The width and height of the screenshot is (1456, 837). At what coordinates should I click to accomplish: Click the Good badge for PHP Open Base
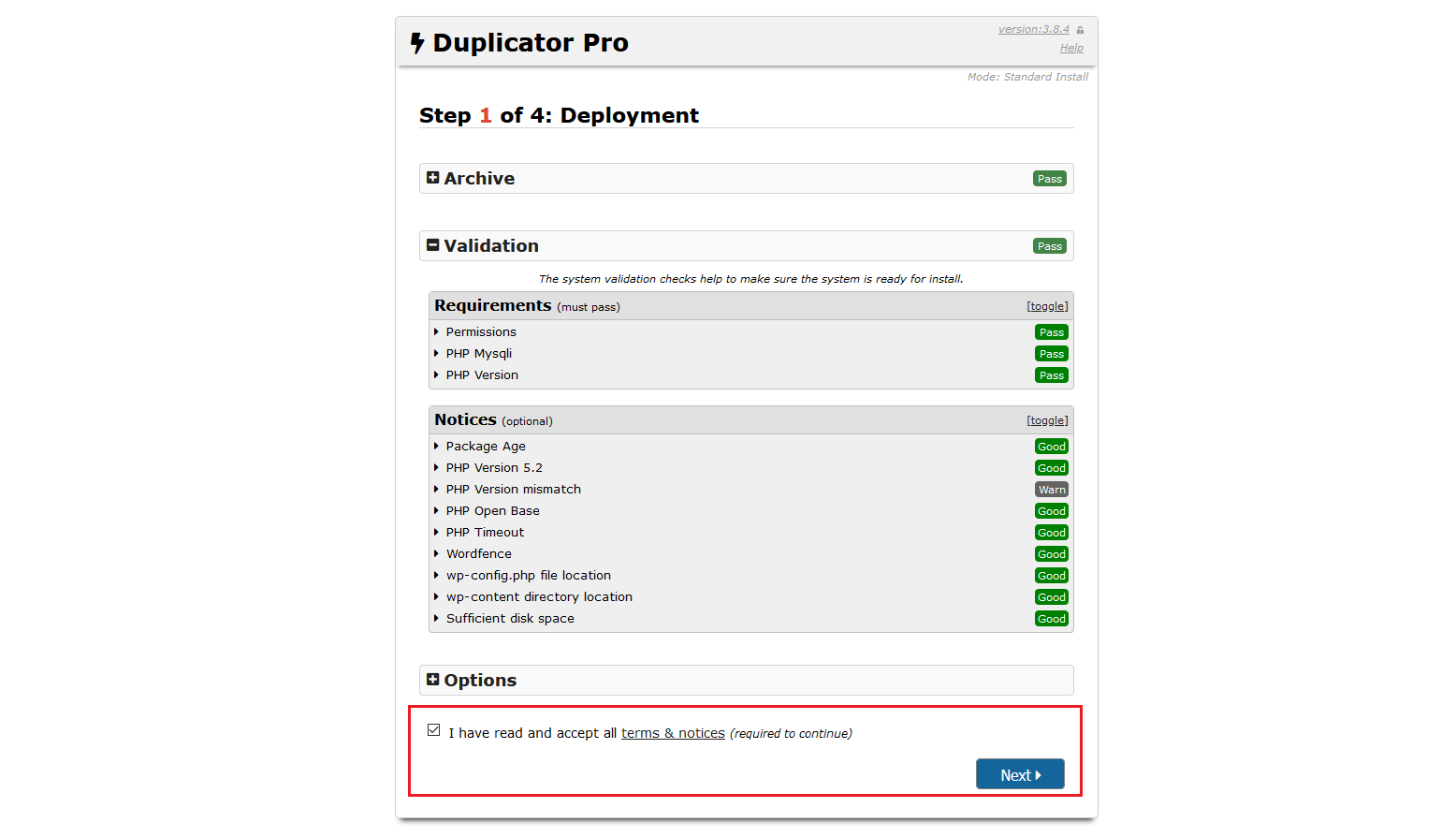[x=1052, y=511]
